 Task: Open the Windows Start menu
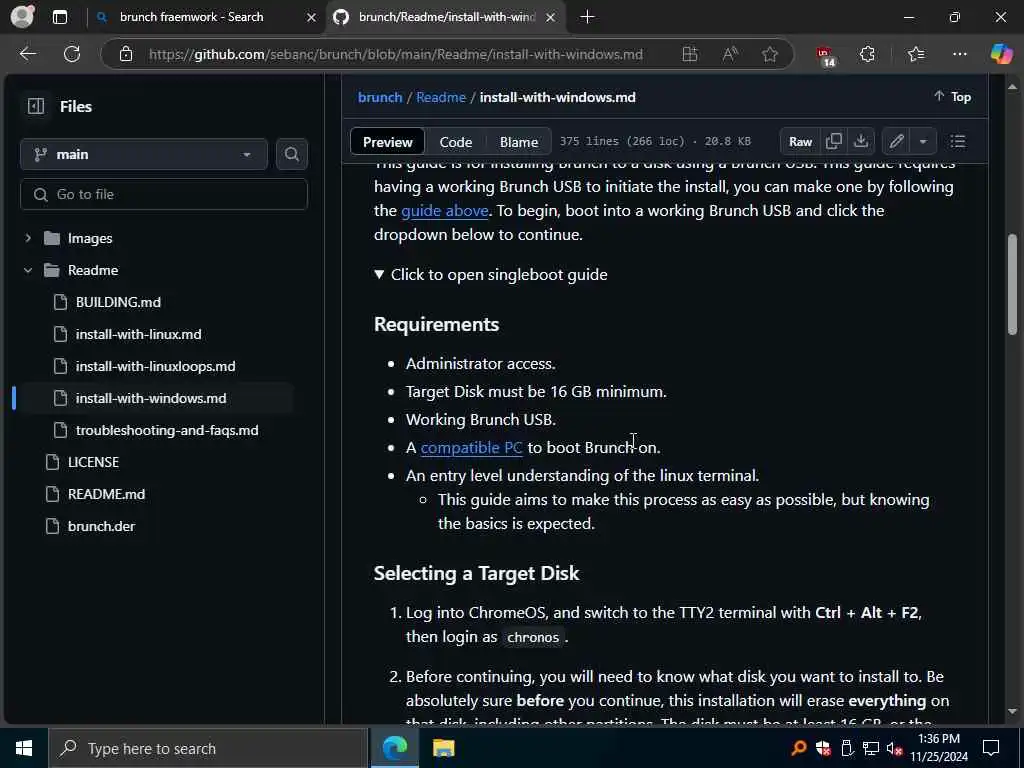pyautogui.click(x=24, y=748)
